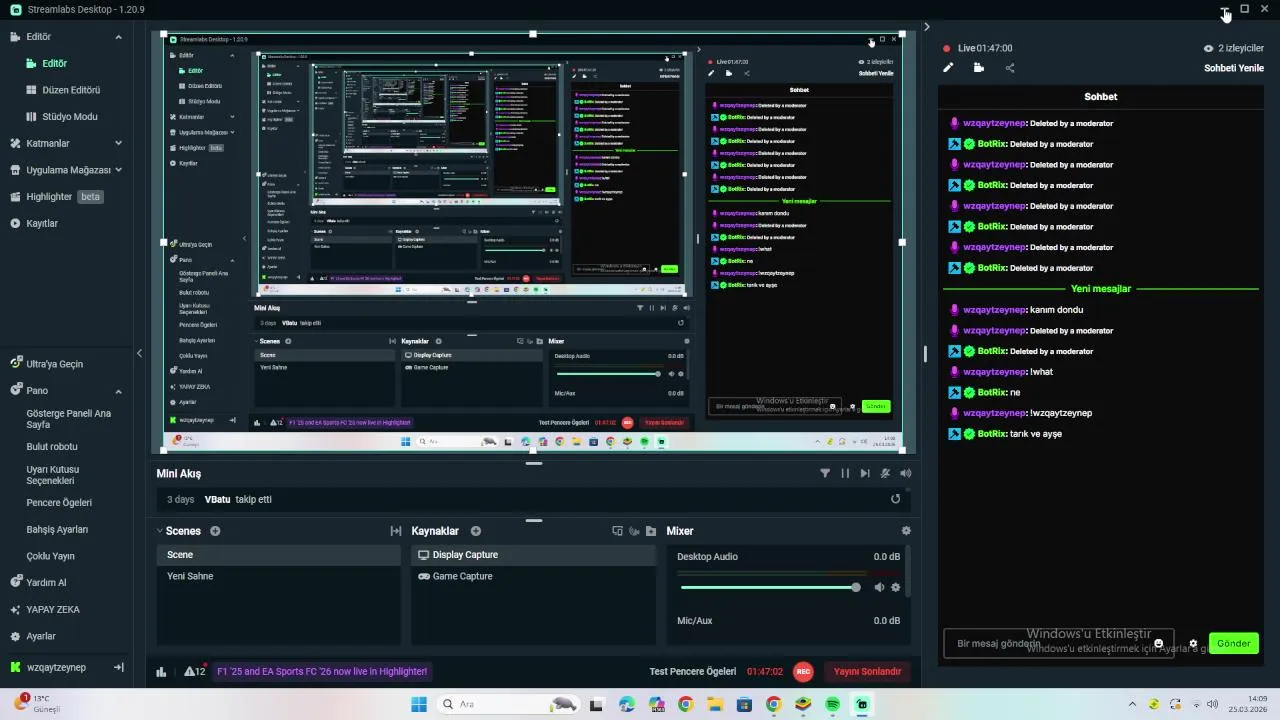Open chat settings gear beside Gönder
This screenshot has width=1280, height=720.
coord(1193,644)
